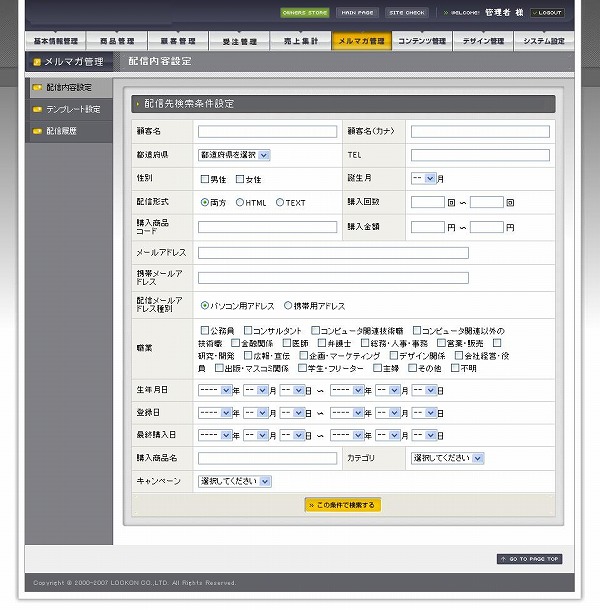Check the 女性 checkbox
The image size is (600, 610).
pos(240,179)
